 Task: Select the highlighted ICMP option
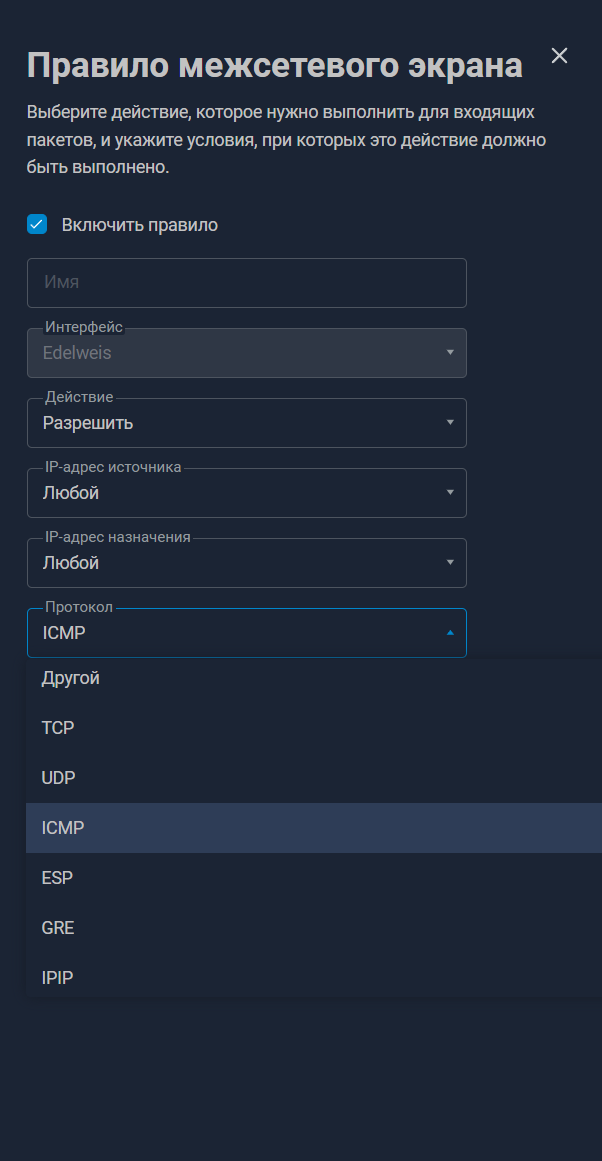tap(63, 828)
